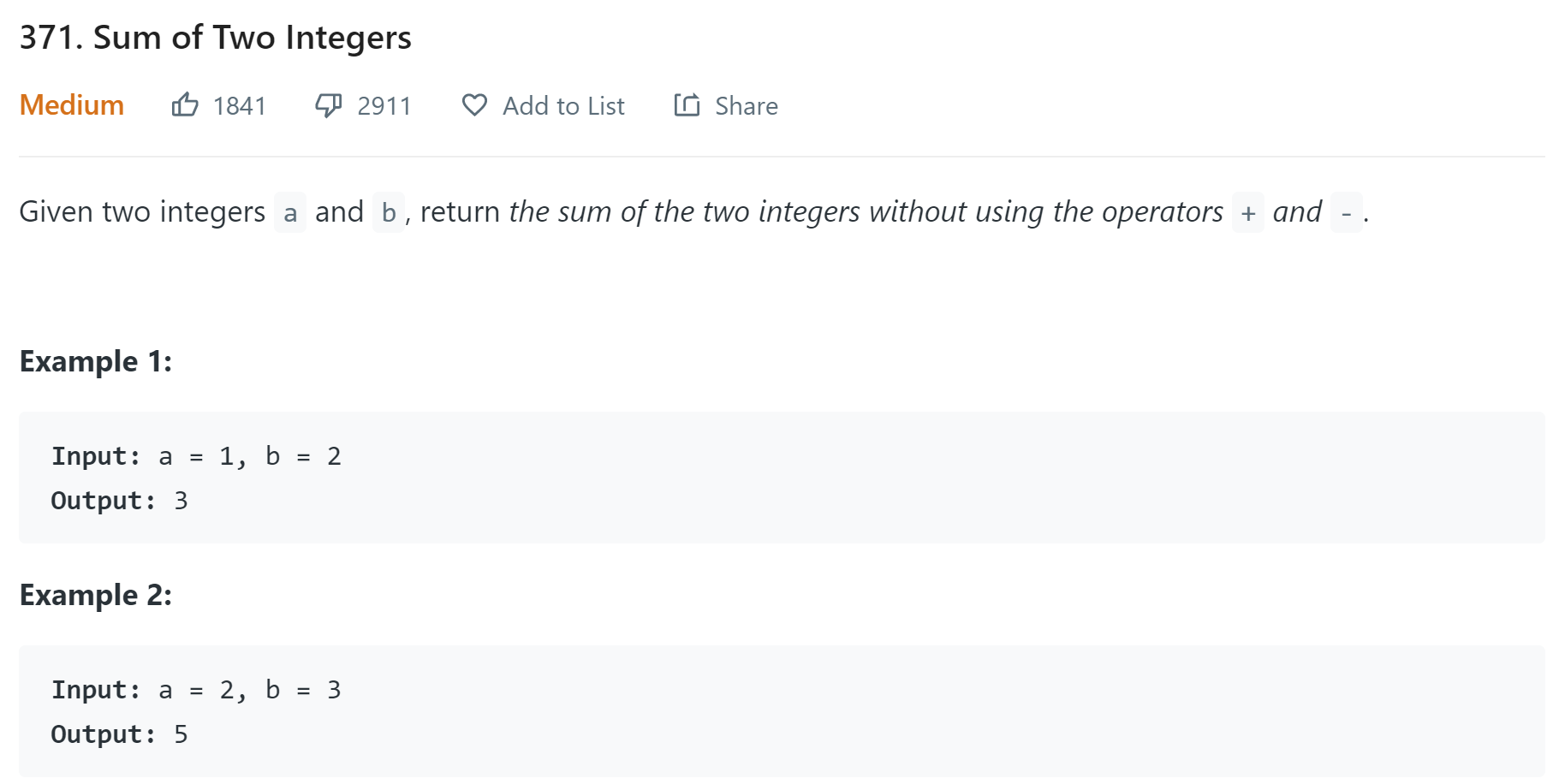Select the Add to List text
Screen dimensions: 1547x784
click(563, 106)
